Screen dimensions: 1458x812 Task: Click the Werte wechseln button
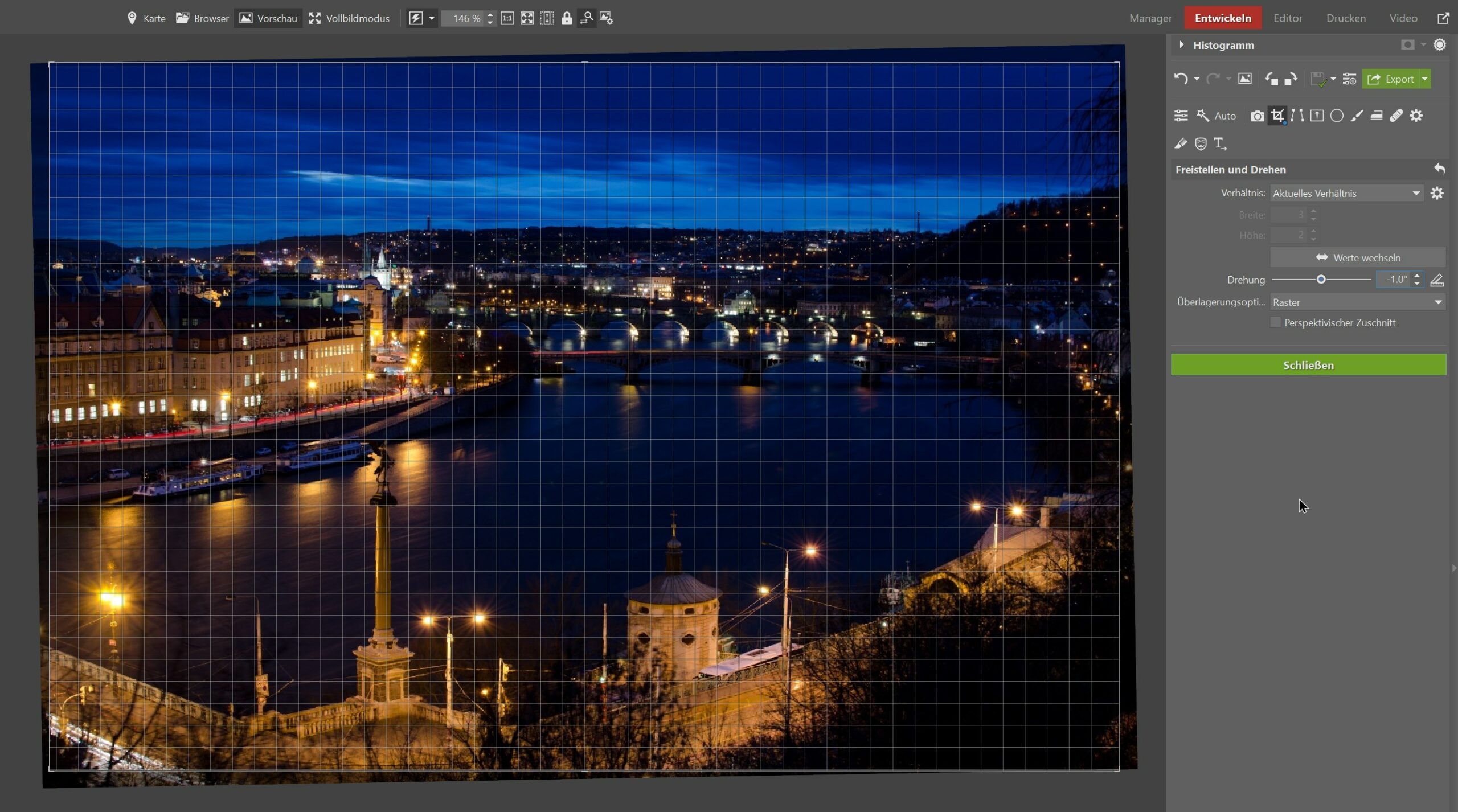coord(1358,257)
